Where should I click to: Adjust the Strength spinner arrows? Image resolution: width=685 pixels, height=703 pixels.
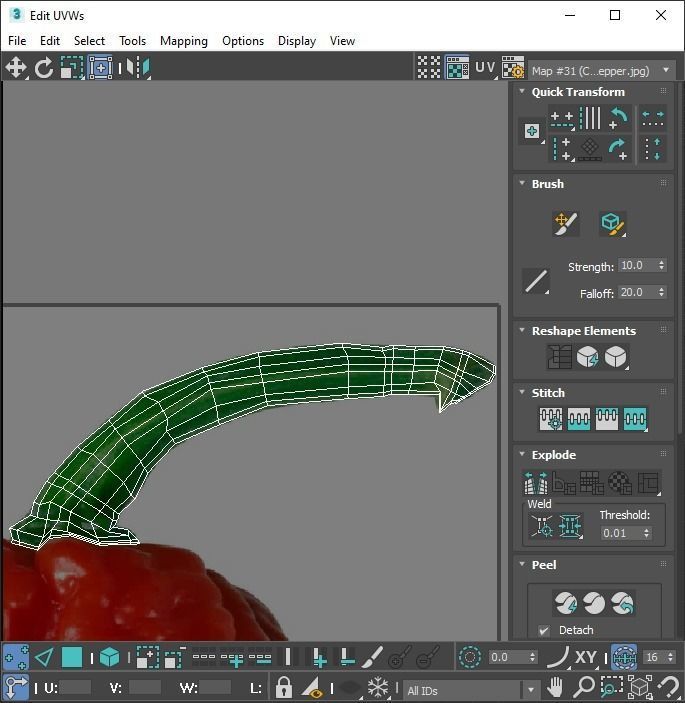coord(662,265)
